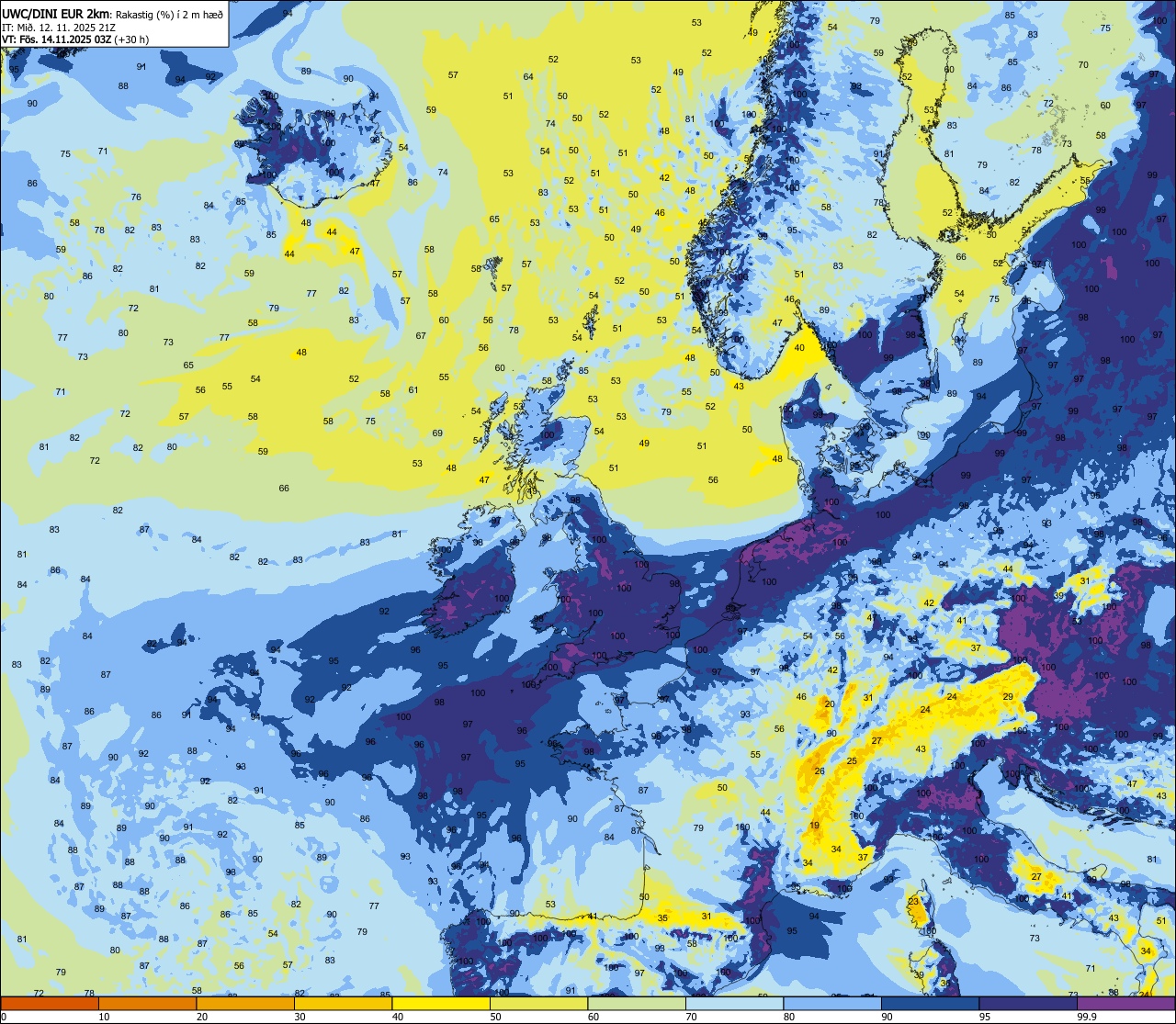Click the humidity value '64' on the map
This screenshot has height=1024, width=1176.
click(528, 76)
